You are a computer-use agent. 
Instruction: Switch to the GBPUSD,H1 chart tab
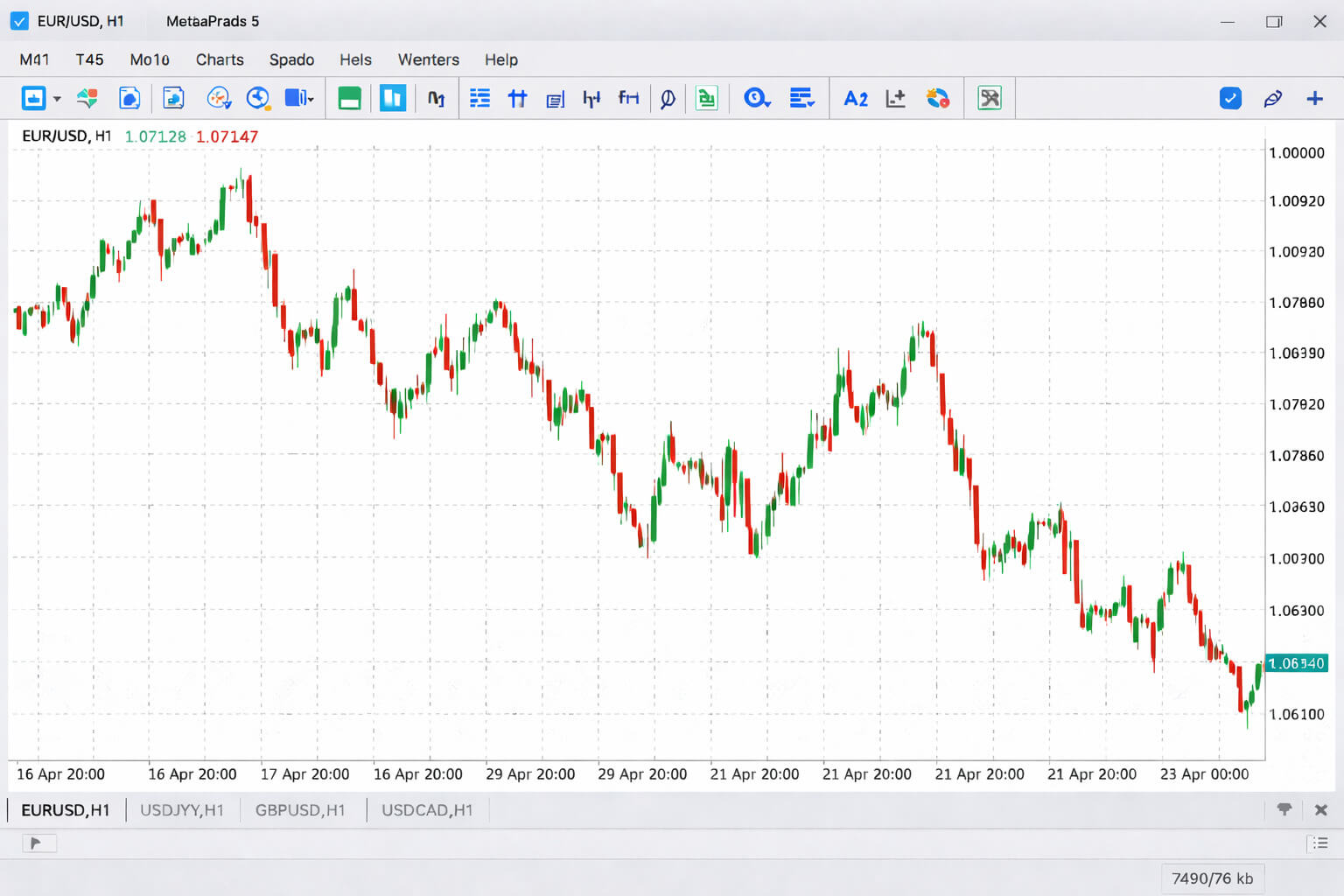click(300, 810)
